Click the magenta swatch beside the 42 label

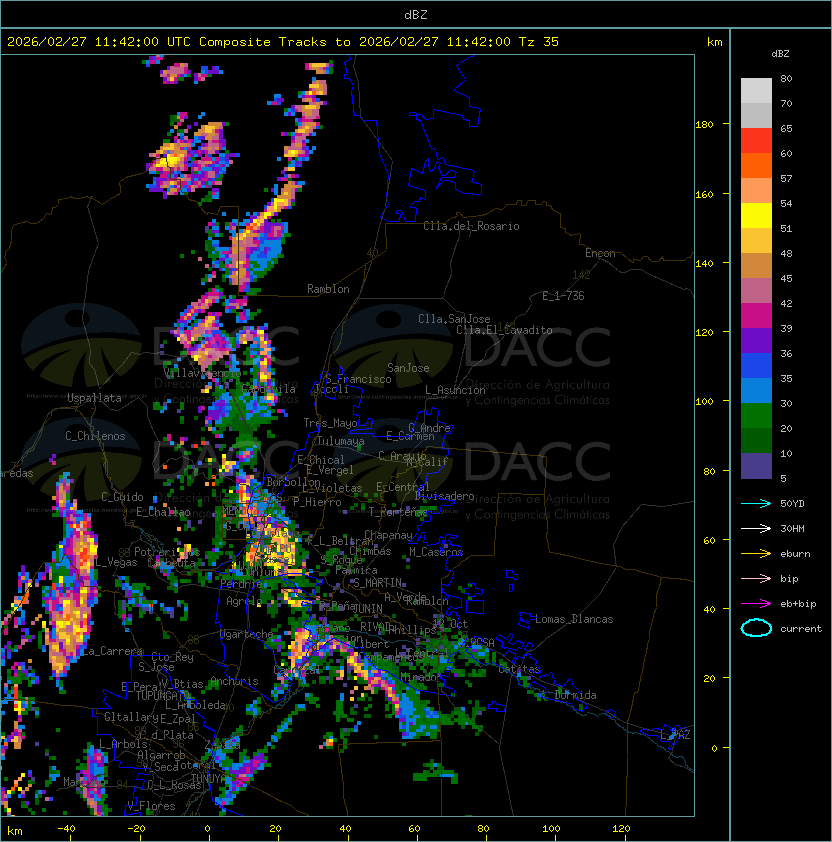pos(756,316)
